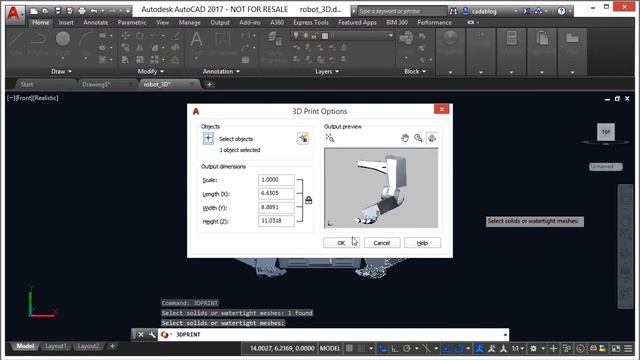Select the Pan hand tool in preview
640x360 pixels.
tap(404, 138)
